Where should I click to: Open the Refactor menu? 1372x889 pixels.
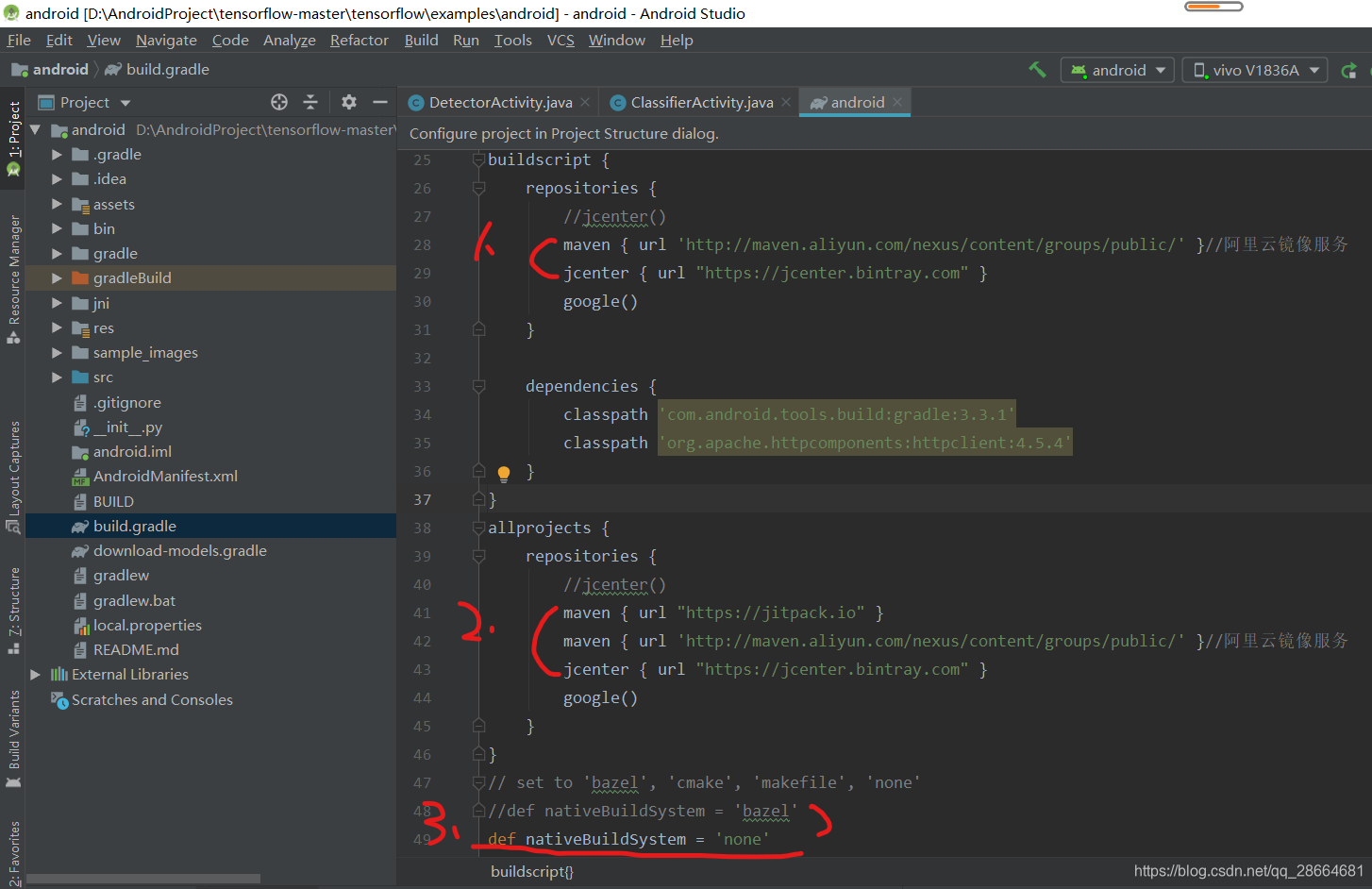[360, 40]
